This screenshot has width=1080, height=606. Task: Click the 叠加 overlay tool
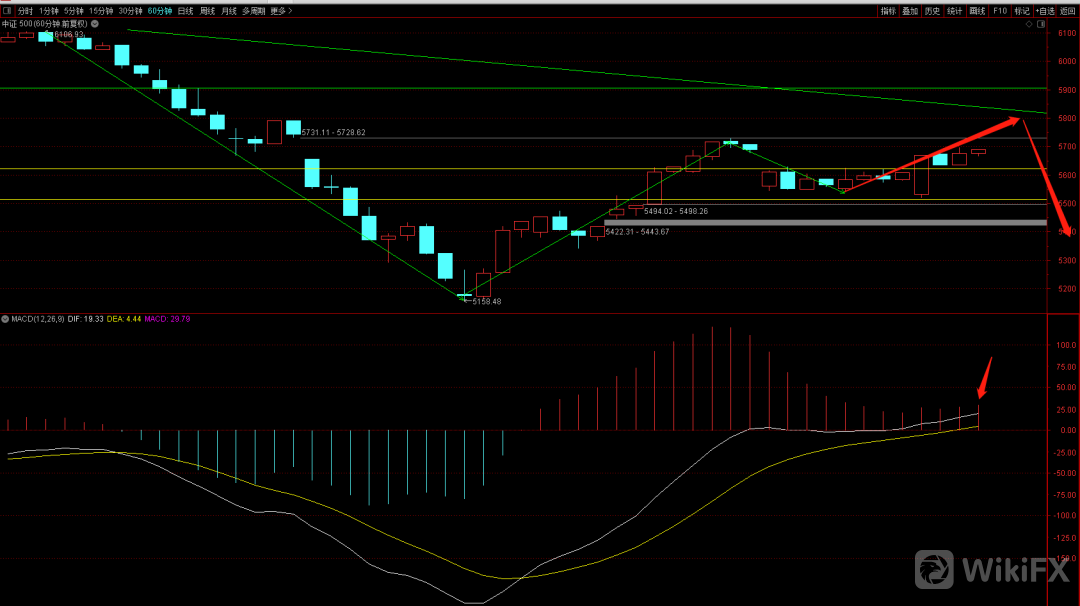pyautogui.click(x=910, y=11)
